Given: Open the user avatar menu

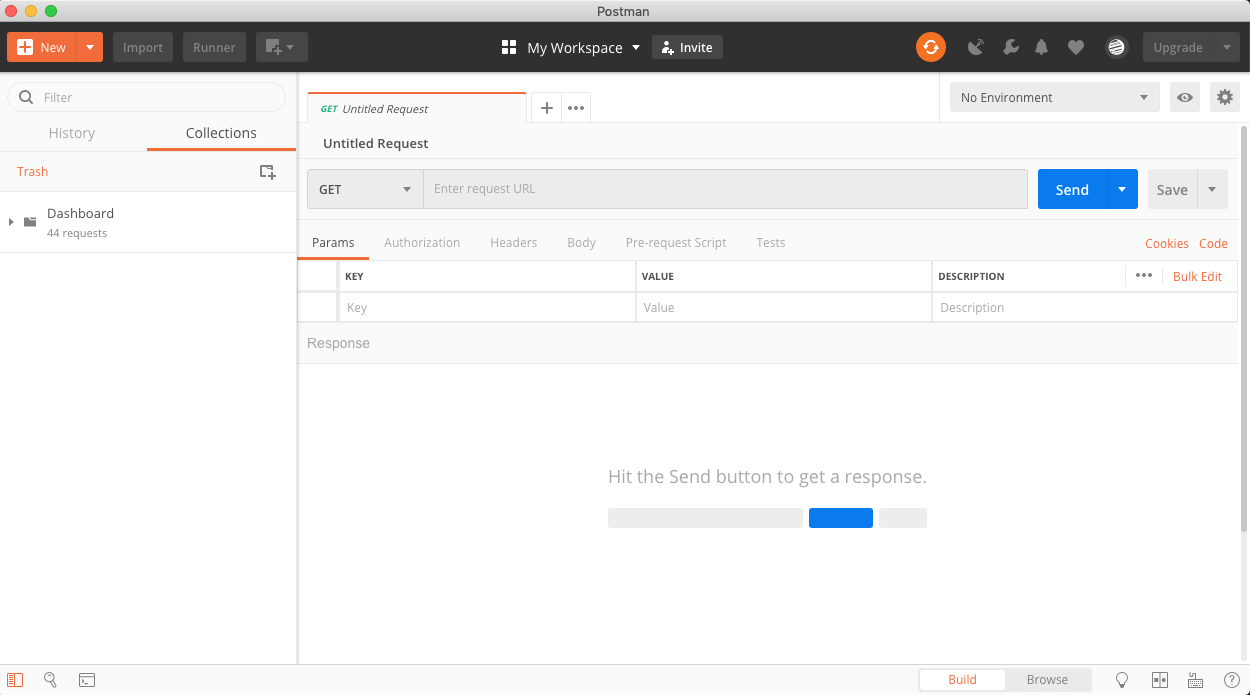Looking at the screenshot, I should pyautogui.click(x=1116, y=47).
